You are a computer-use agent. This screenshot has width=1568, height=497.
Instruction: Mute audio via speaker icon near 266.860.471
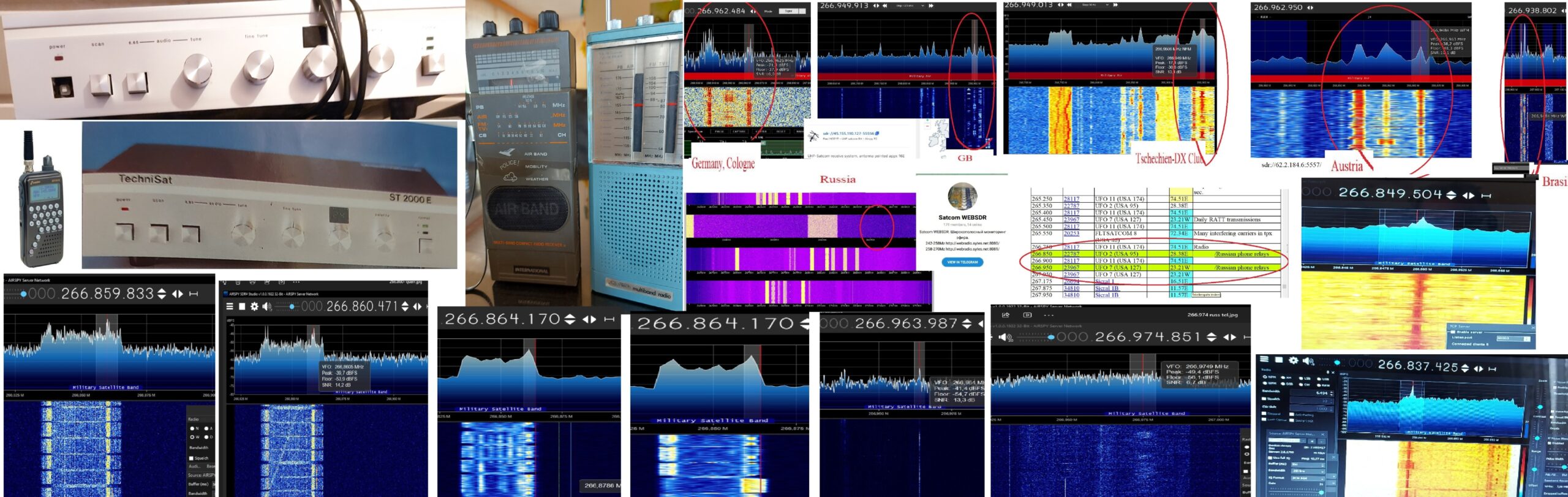(x=266, y=306)
